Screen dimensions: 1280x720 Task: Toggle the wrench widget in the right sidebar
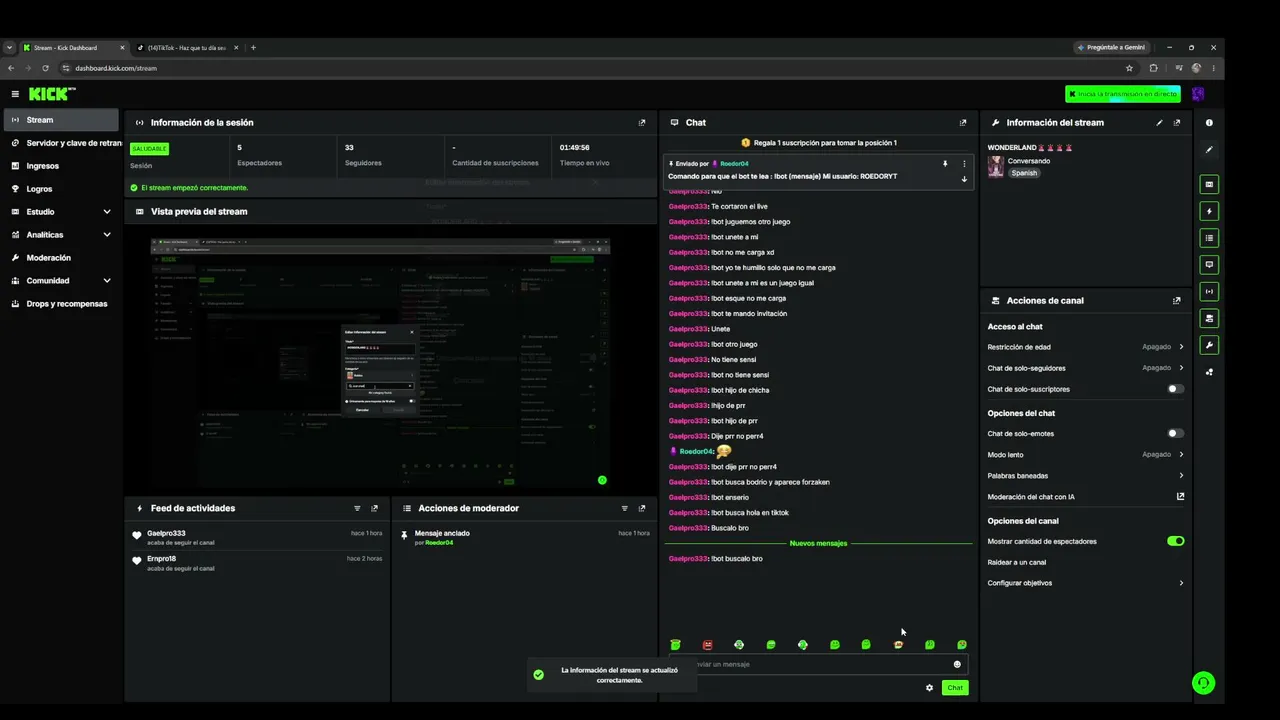1209,345
